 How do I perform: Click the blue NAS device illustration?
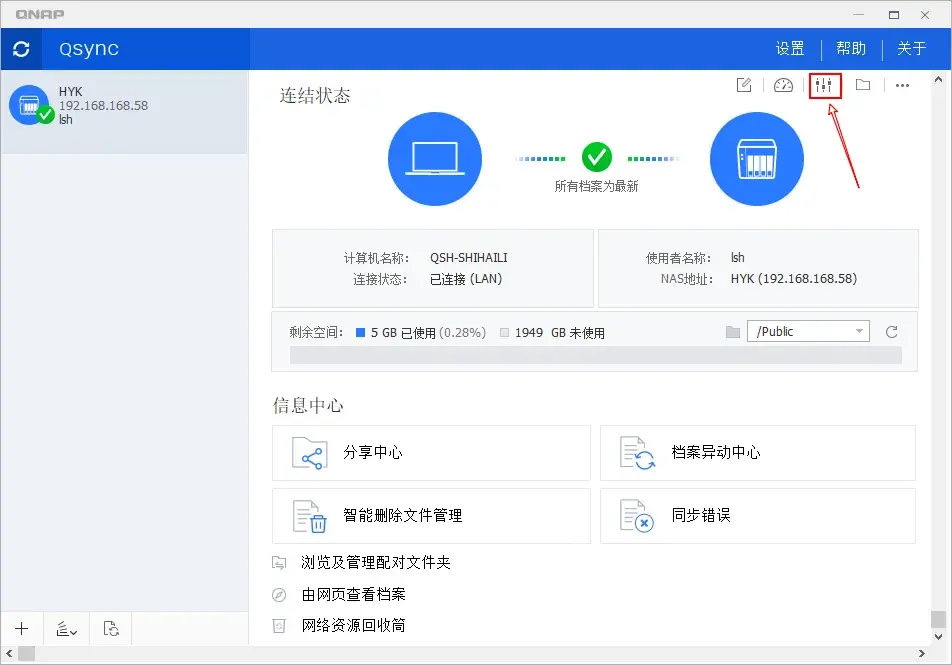click(x=757, y=158)
